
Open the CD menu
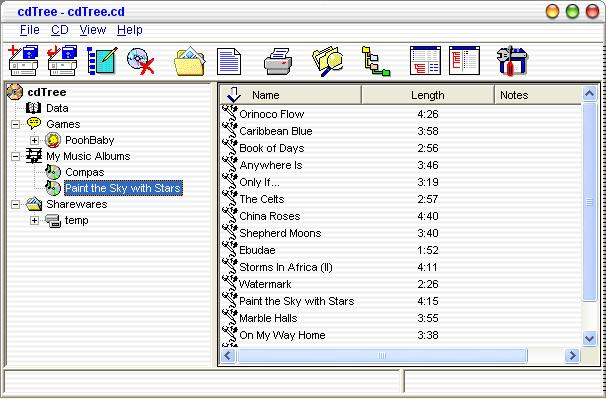(x=60, y=30)
